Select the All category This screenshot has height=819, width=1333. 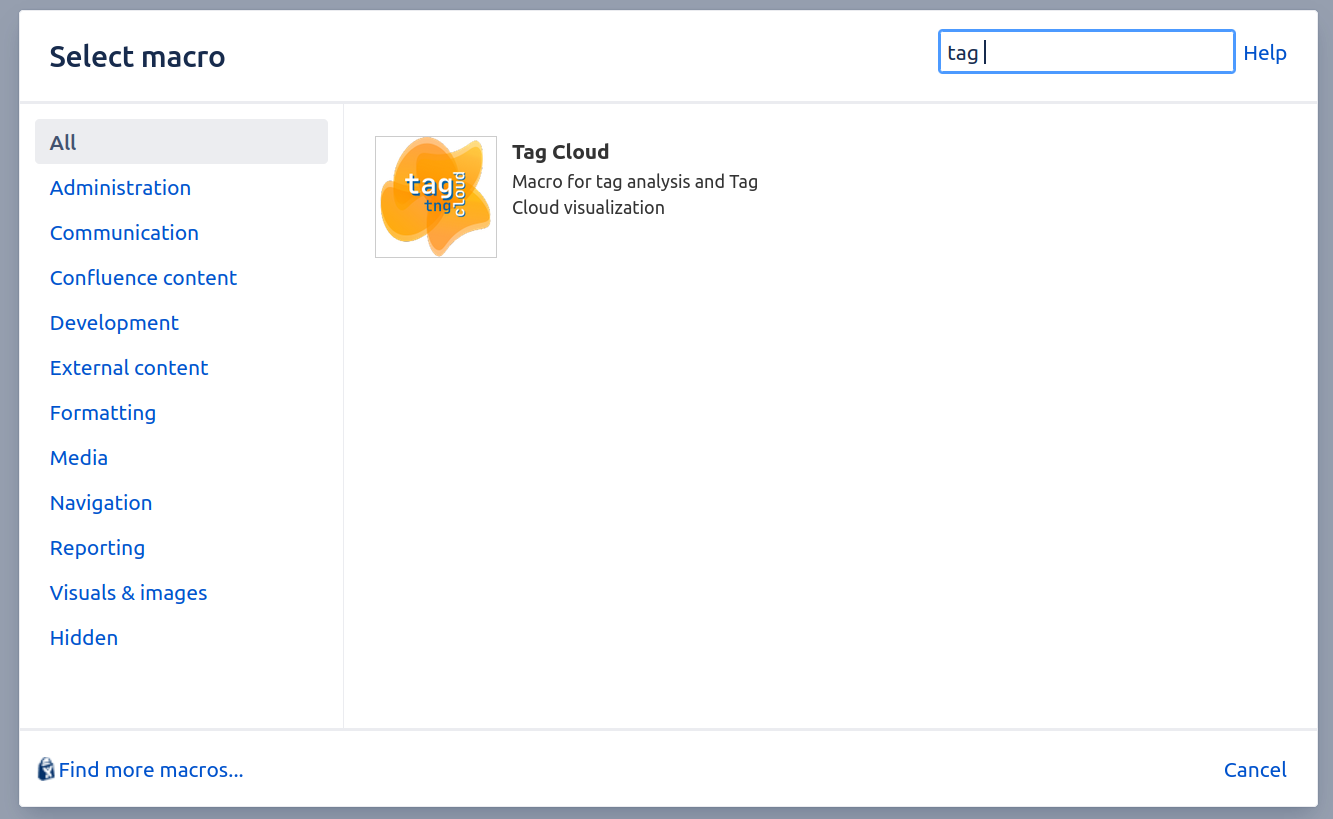point(62,141)
